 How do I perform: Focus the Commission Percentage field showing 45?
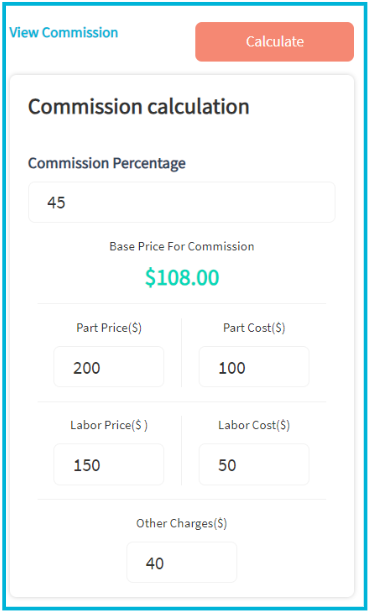(182, 203)
